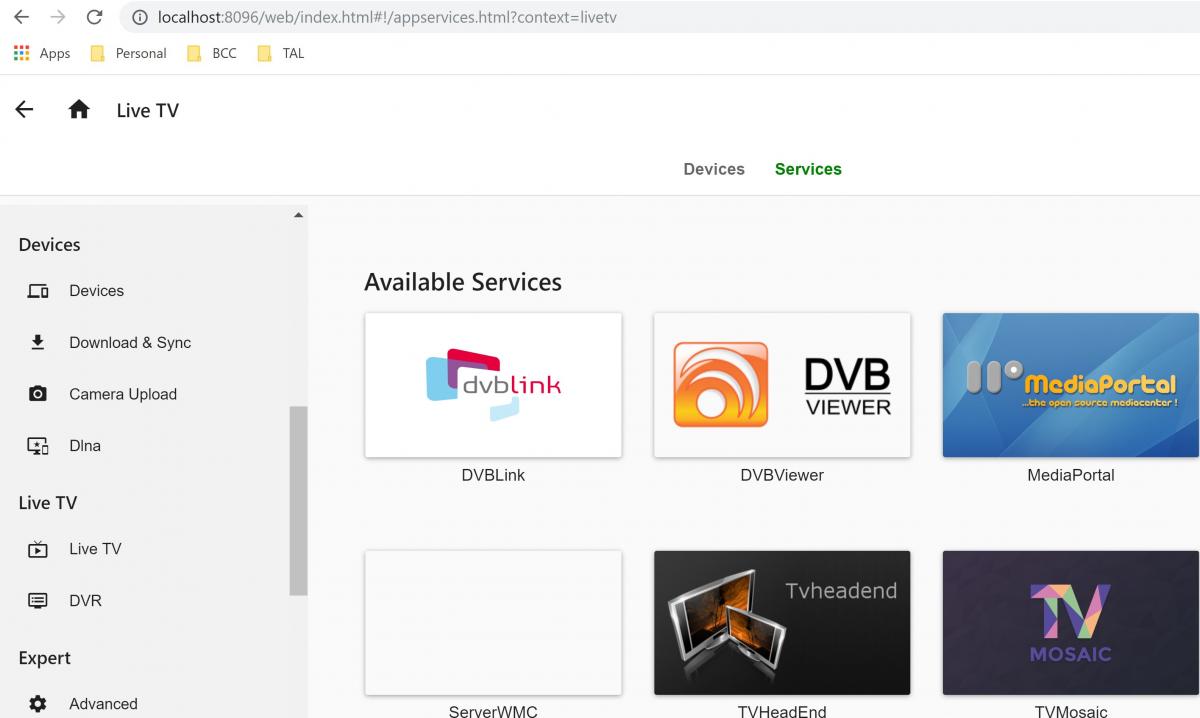The width and height of the screenshot is (1200, 718).
Task: Click the Camera Upload camera icon
Action: click(x=38, y=394)
